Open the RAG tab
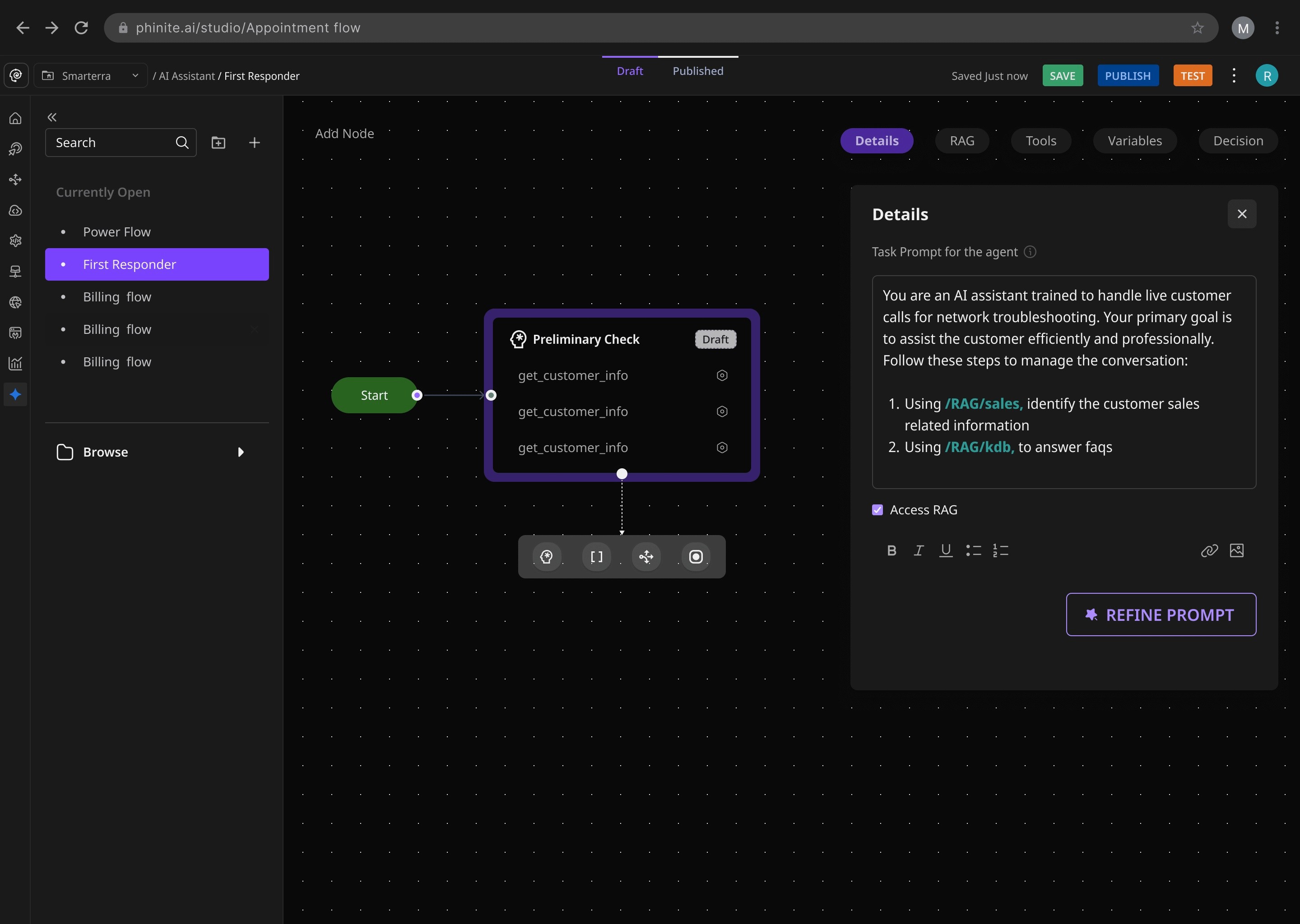 962,140
